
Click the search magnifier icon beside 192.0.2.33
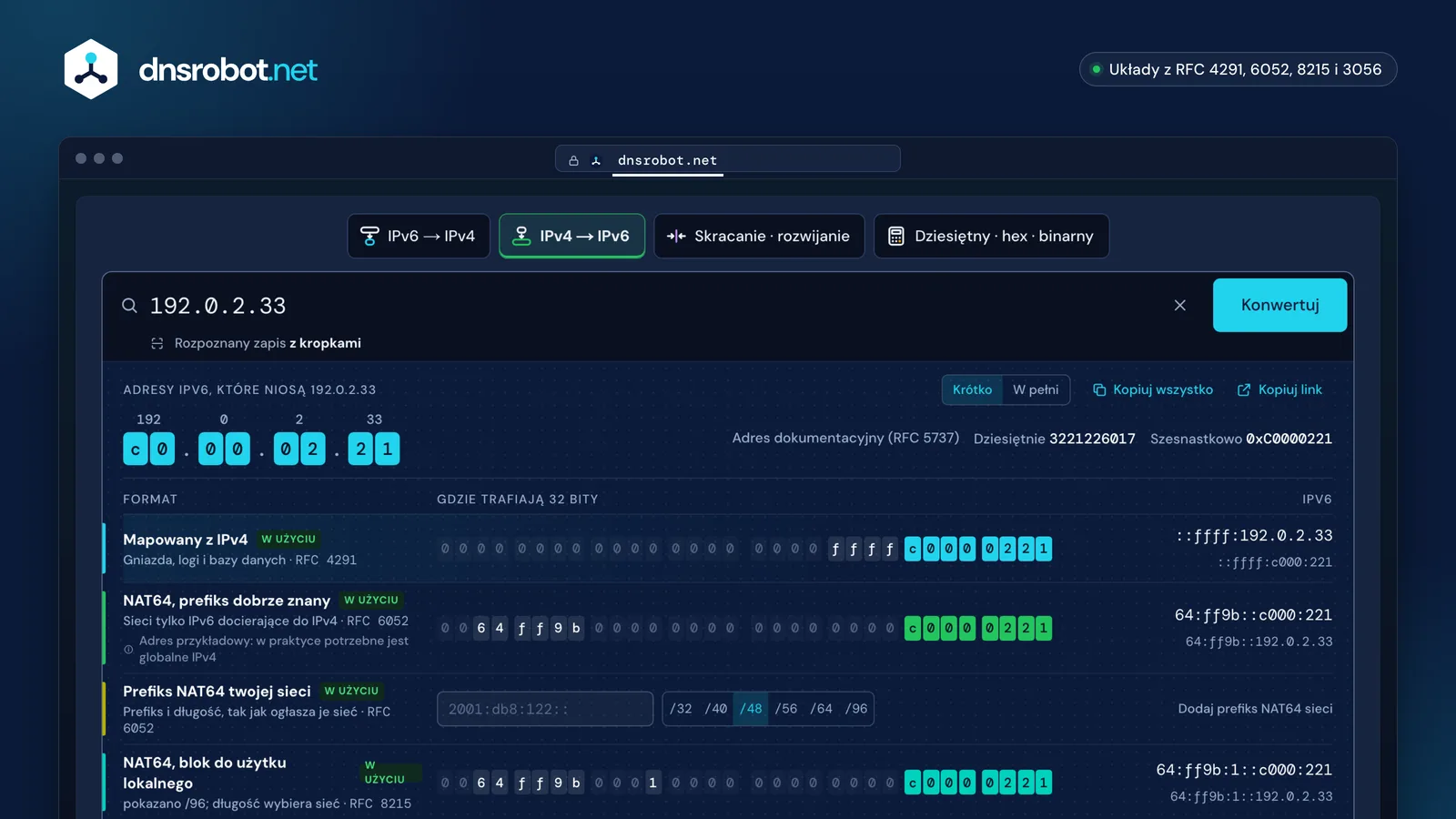130,306
